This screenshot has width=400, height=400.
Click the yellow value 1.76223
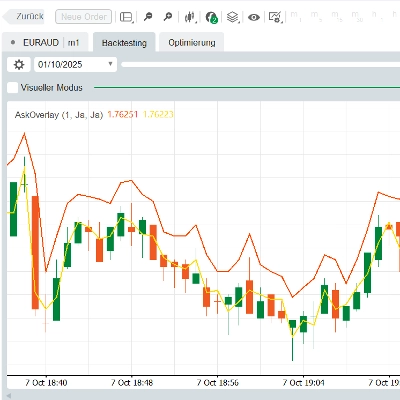pyautogui.click(x=158, y=114)
